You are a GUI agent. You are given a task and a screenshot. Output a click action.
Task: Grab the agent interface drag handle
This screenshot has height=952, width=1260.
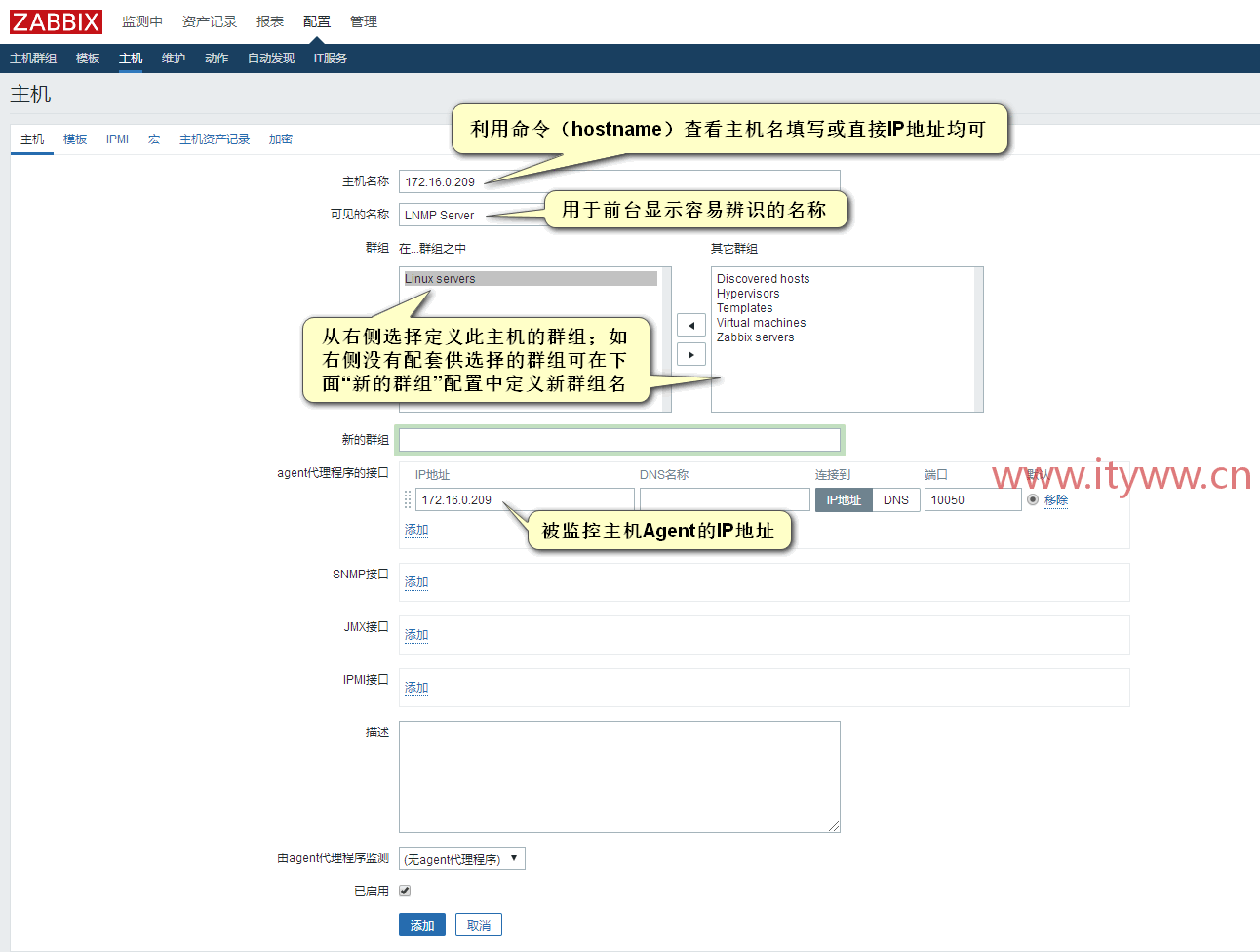408,499
